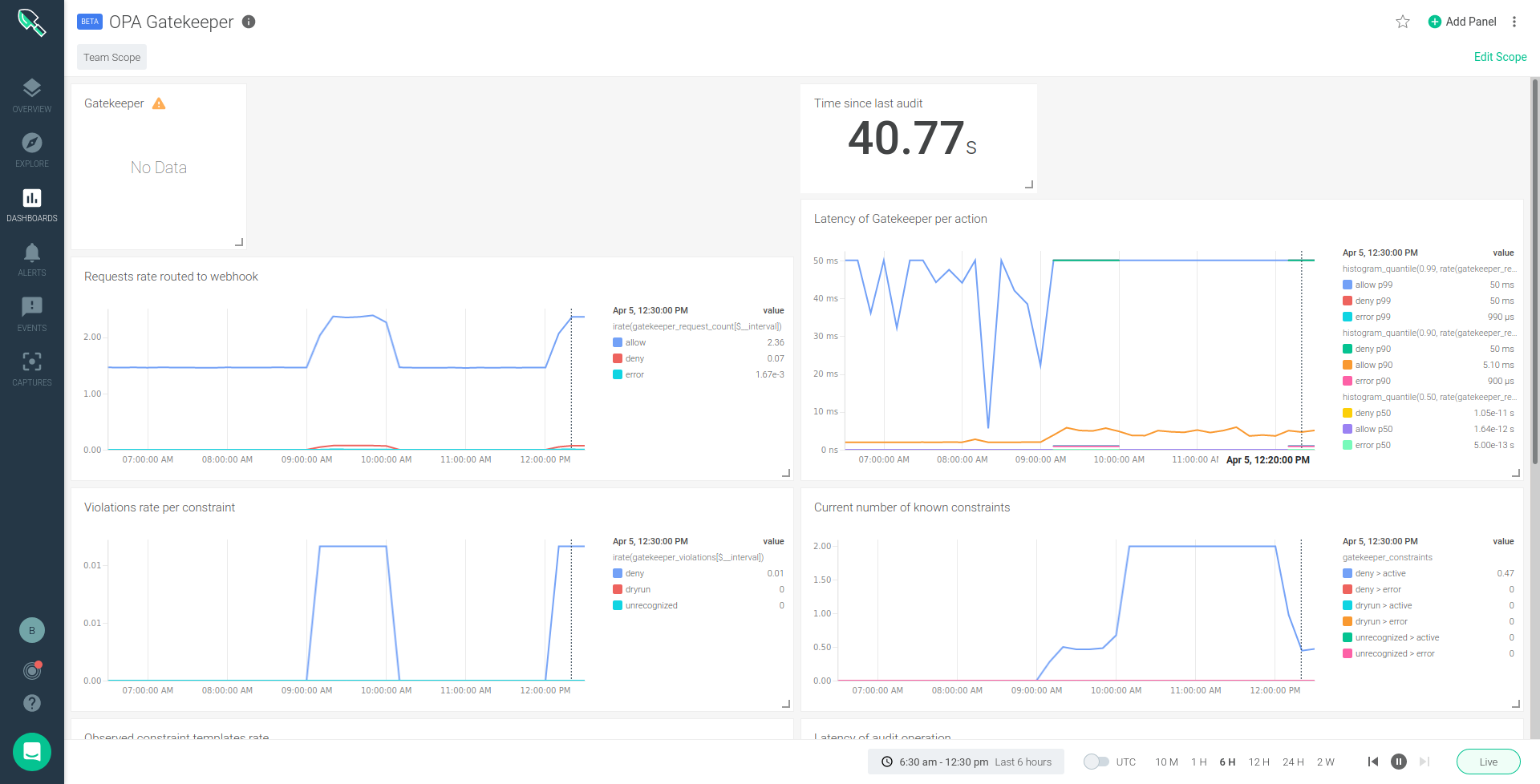Click the deny p50 yellow color swatch
This screenshot has height=784, width=1540.
tap(1347, 413)
